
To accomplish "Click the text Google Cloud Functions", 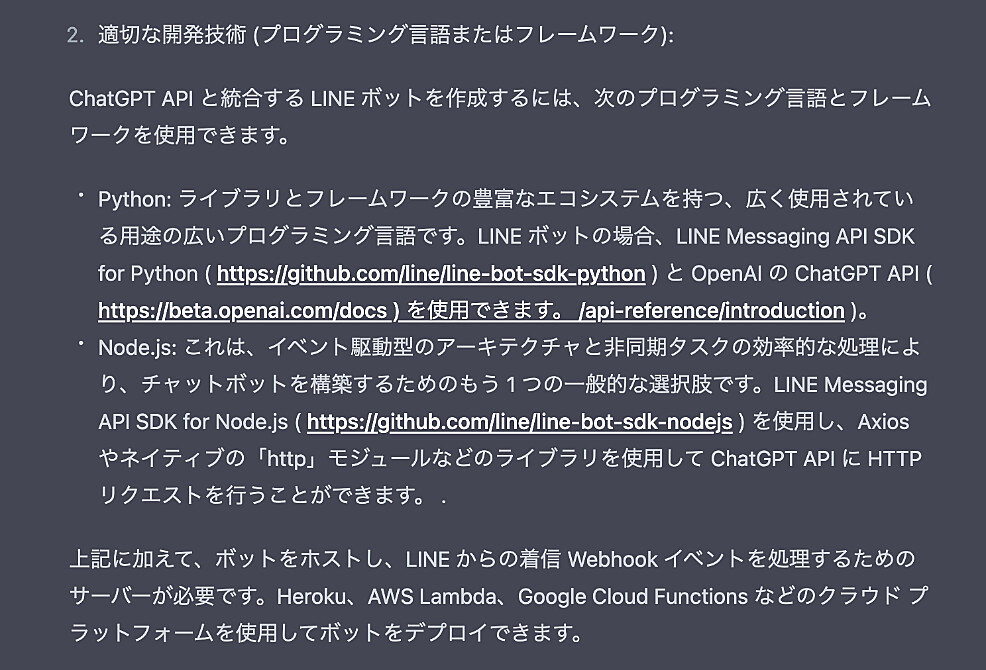I will [x=633, y=596].
